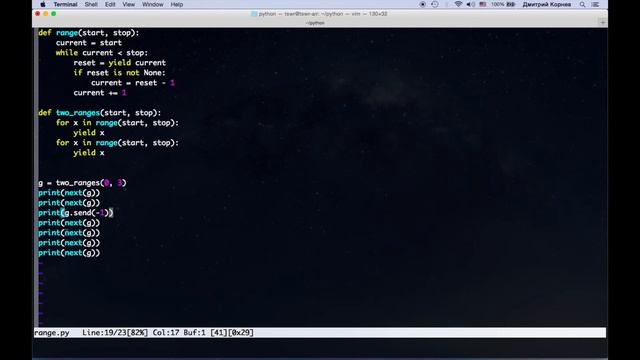Screen dimensions: 640x360
Task: Open the input language flag menu
Action: point(483,4)
